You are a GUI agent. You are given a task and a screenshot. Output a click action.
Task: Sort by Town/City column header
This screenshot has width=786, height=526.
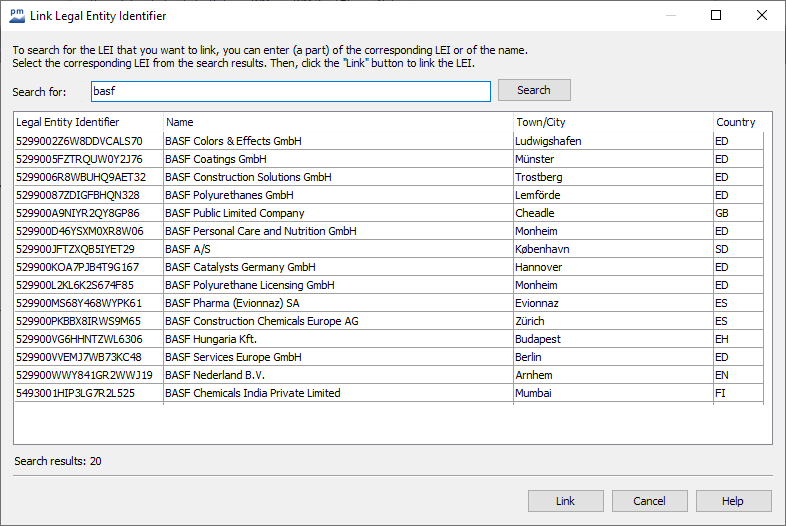(x=612, y=122)
